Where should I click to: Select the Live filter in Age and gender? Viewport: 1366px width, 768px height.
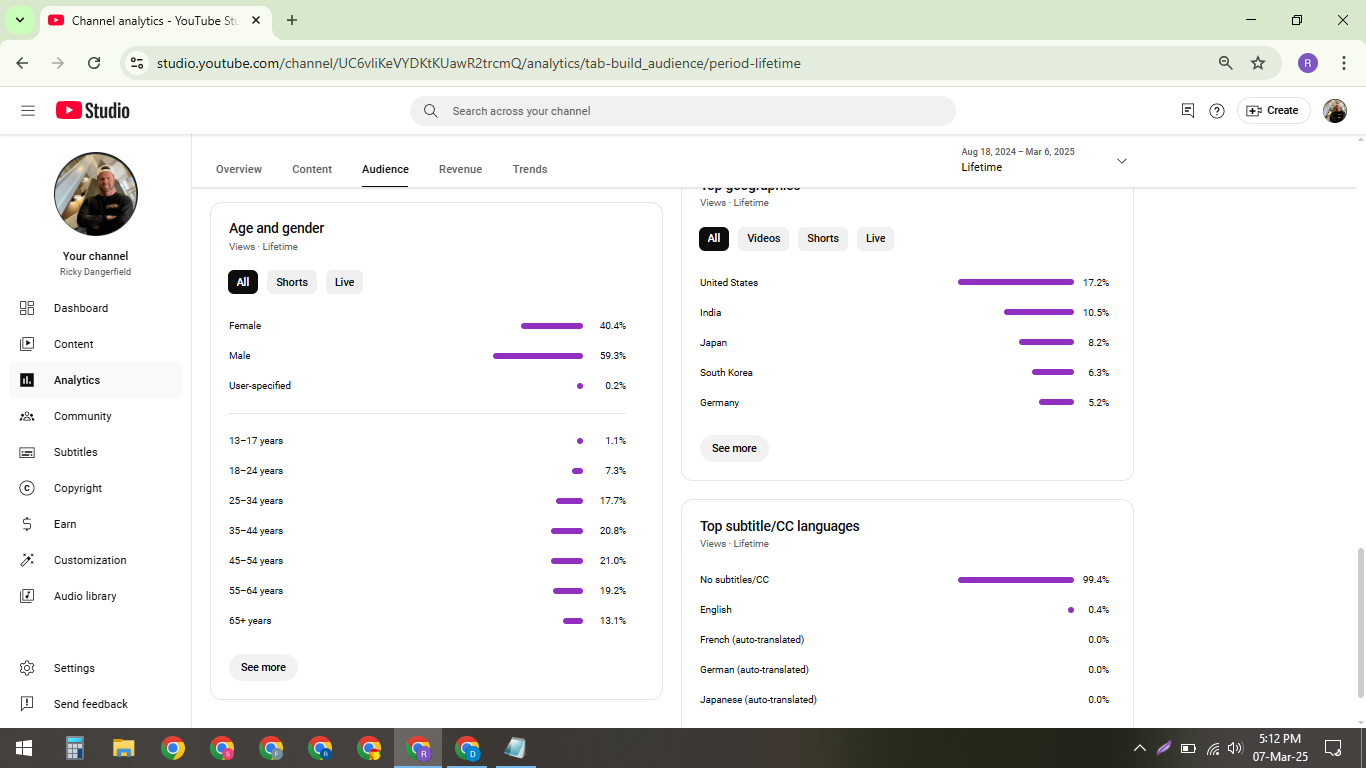pos(344,282)
